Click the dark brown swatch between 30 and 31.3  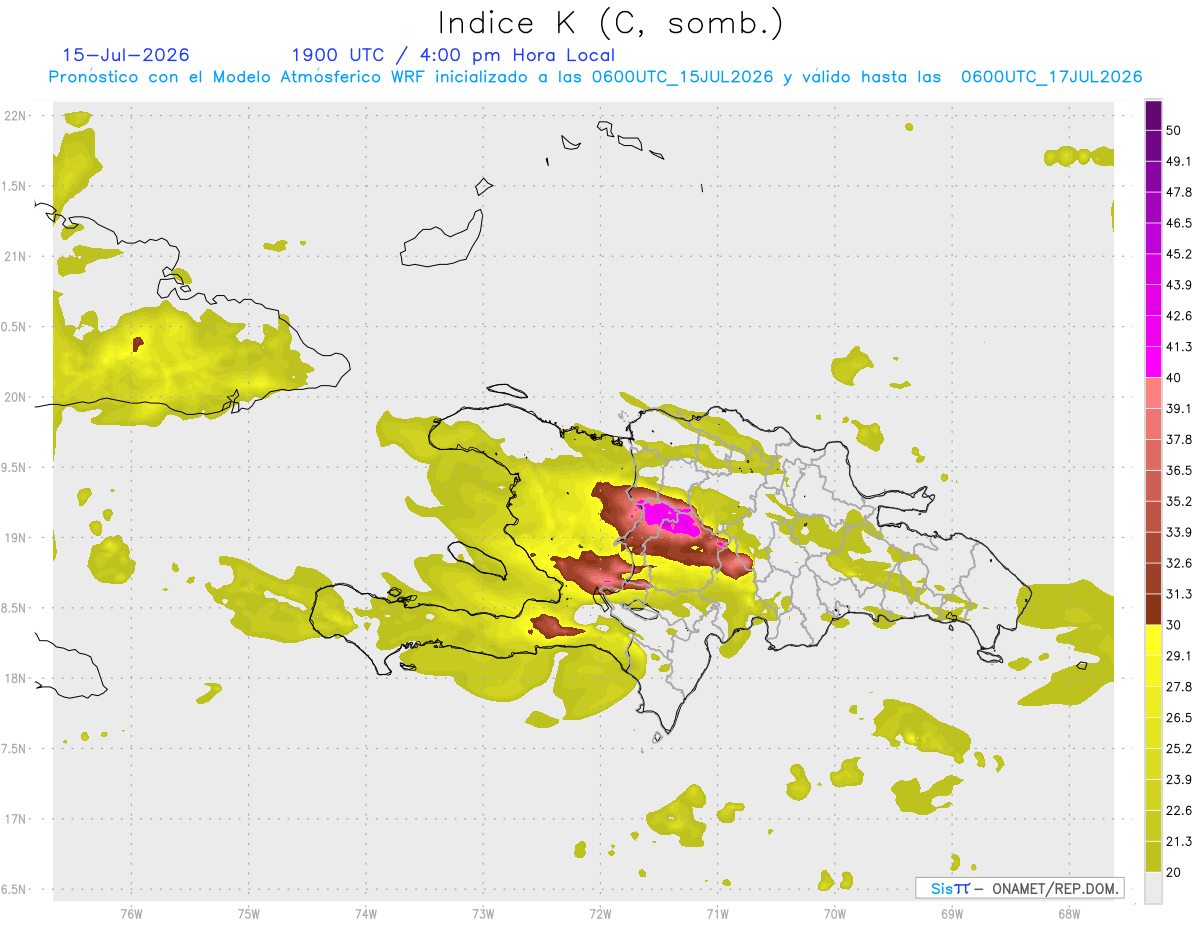click(1153, 609)
